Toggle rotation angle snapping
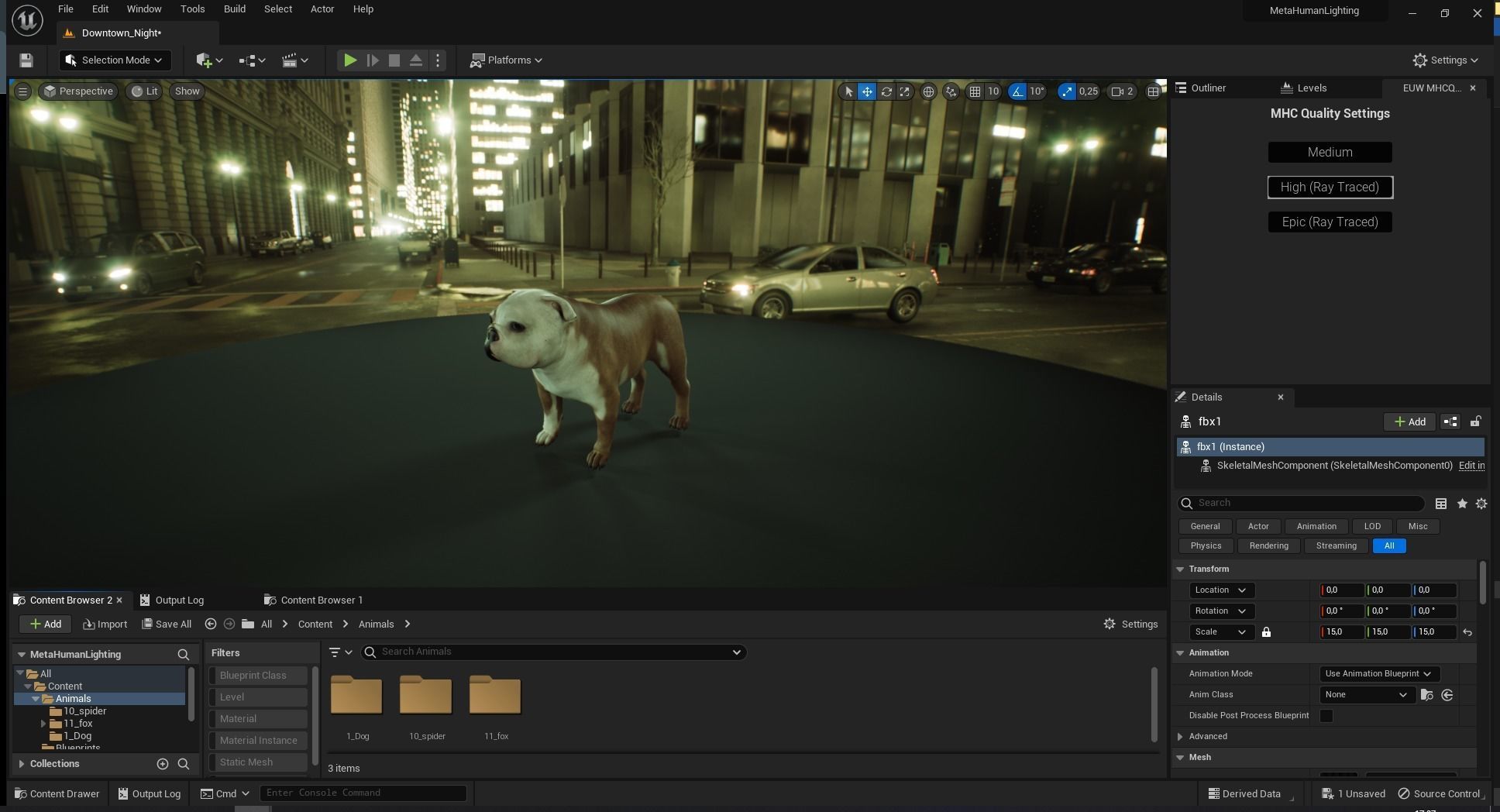Viewport: 1500px width, 812px height. click(x=1017, y=91)
